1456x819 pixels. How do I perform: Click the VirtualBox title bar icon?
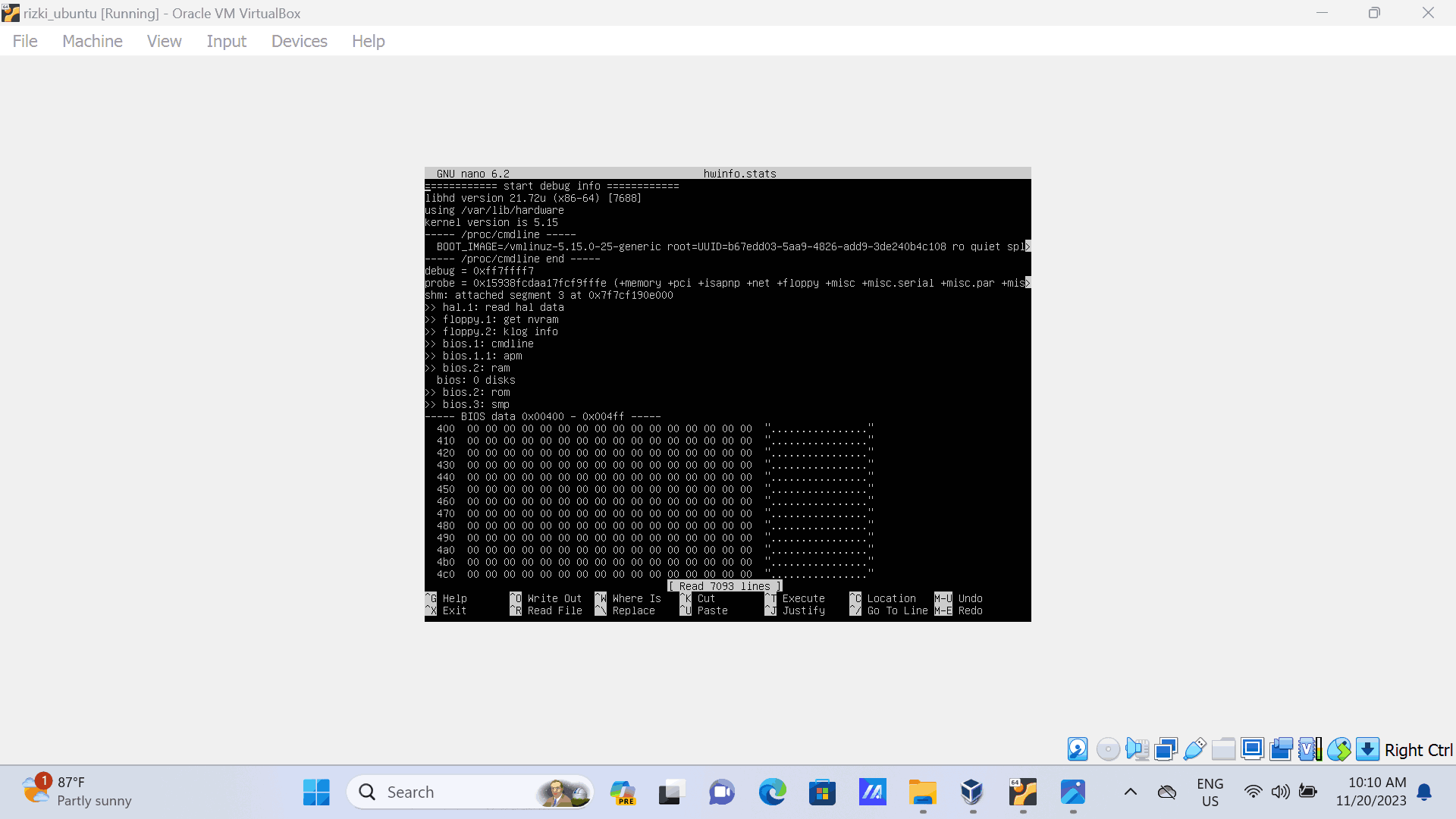[x=11, y=13]
